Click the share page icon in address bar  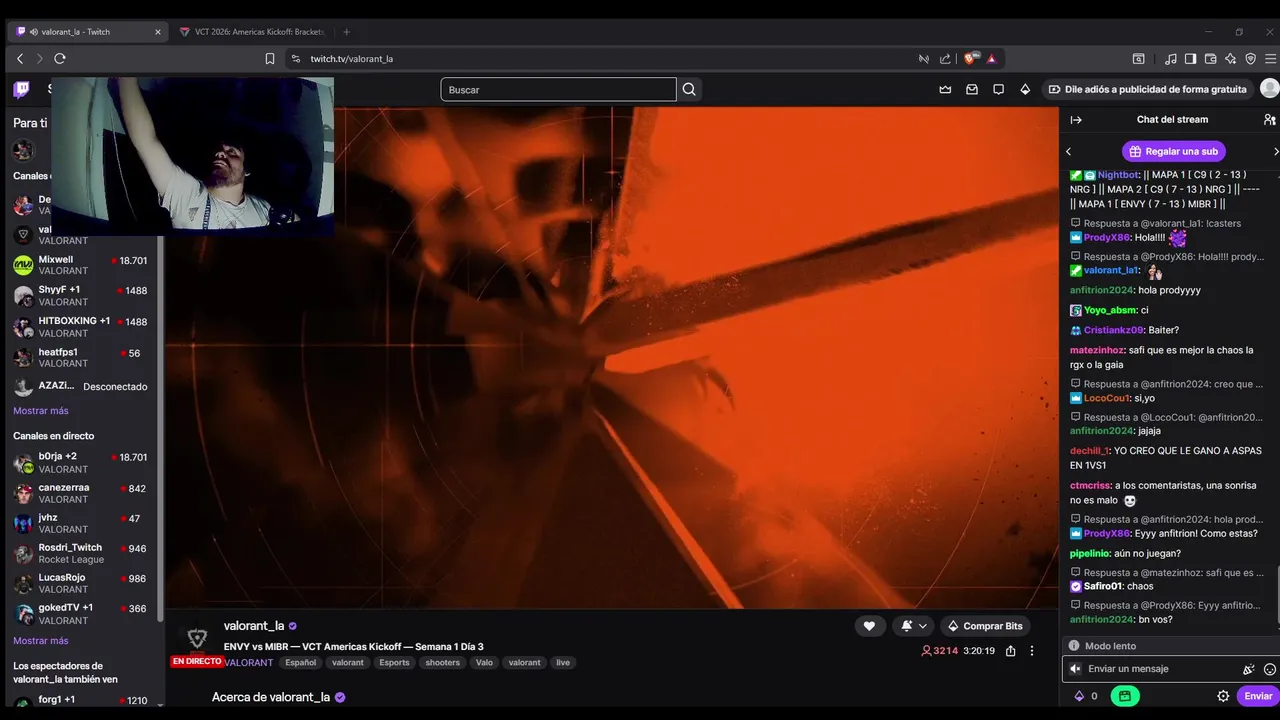[945, 59]
